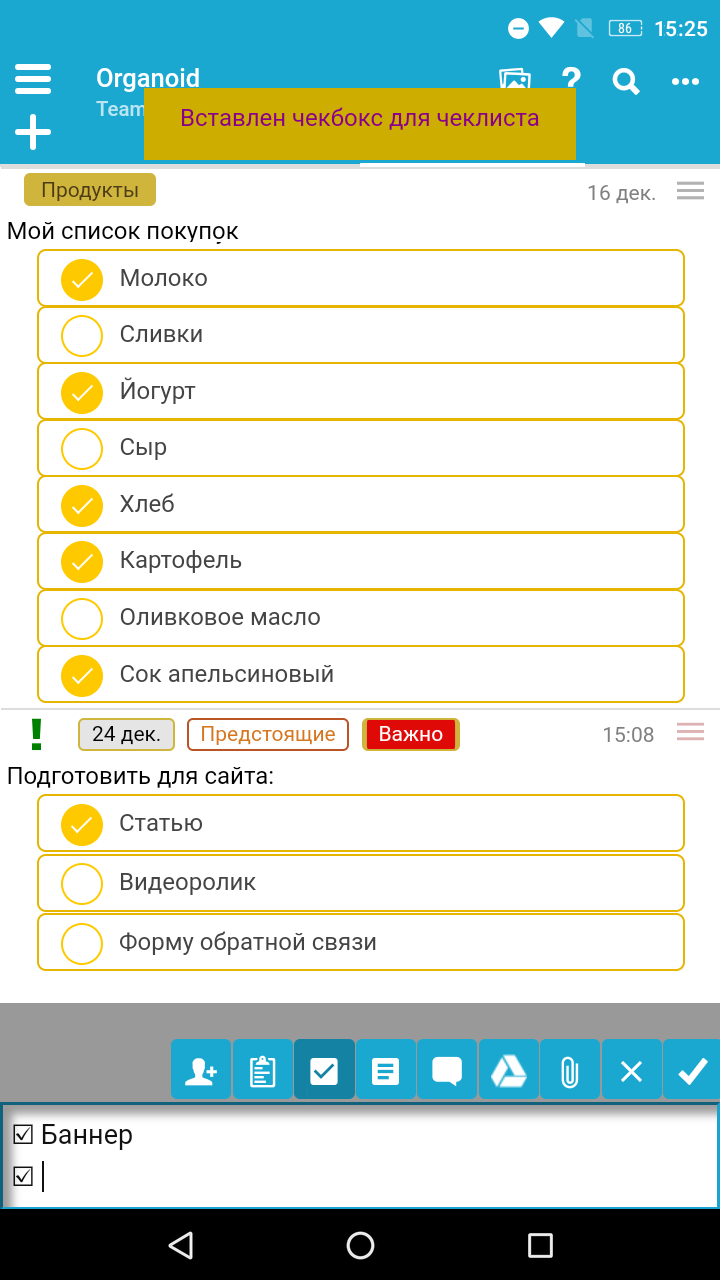
Task: Open handle menu for site preparation note
Action: pyautogui.click(x=691, y=733)
